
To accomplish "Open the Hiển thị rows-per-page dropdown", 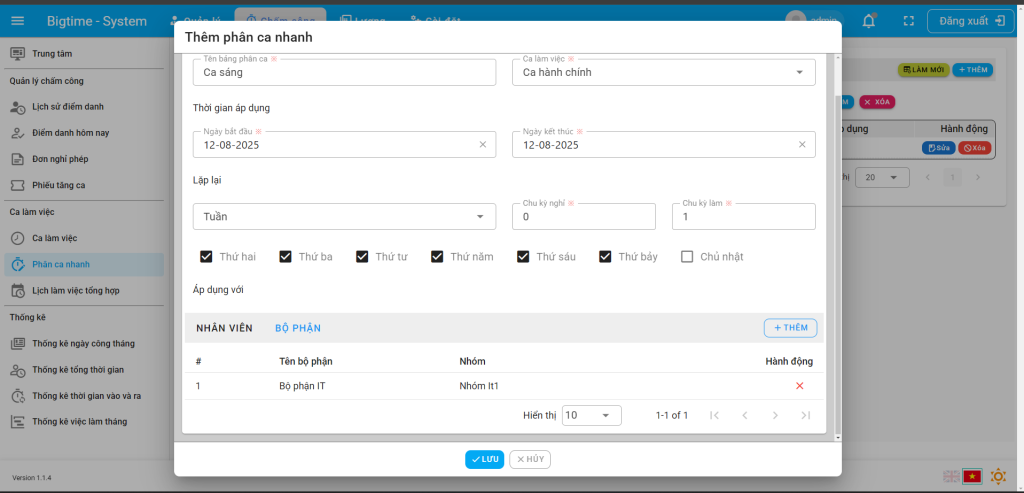I will click(591, 415).
